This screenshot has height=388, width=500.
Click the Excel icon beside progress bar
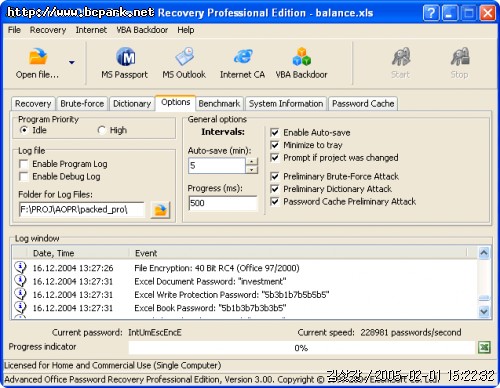click(x=484, y=347)
